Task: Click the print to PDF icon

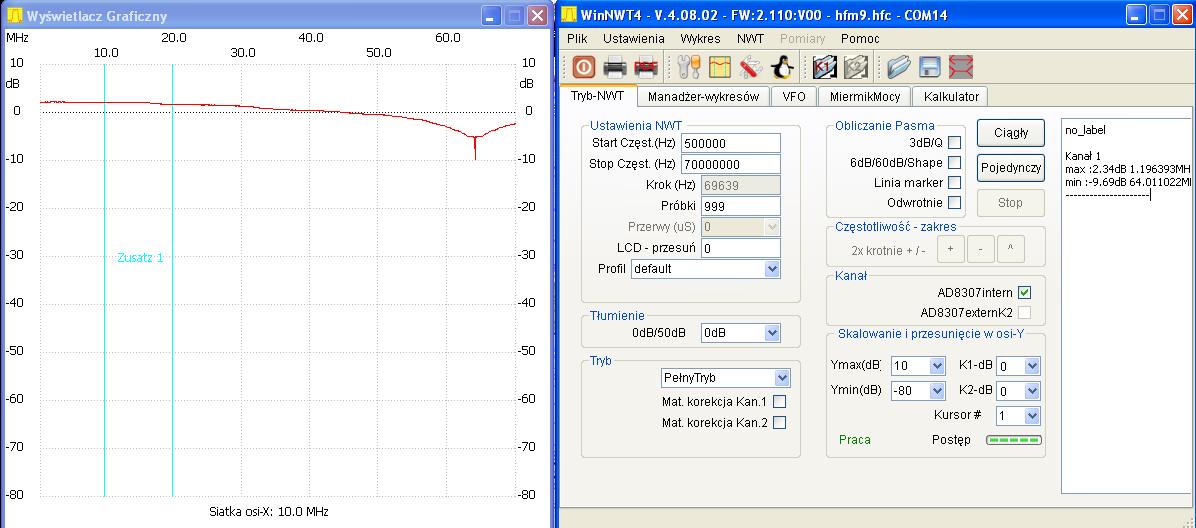Action: [x=646, y=67]
